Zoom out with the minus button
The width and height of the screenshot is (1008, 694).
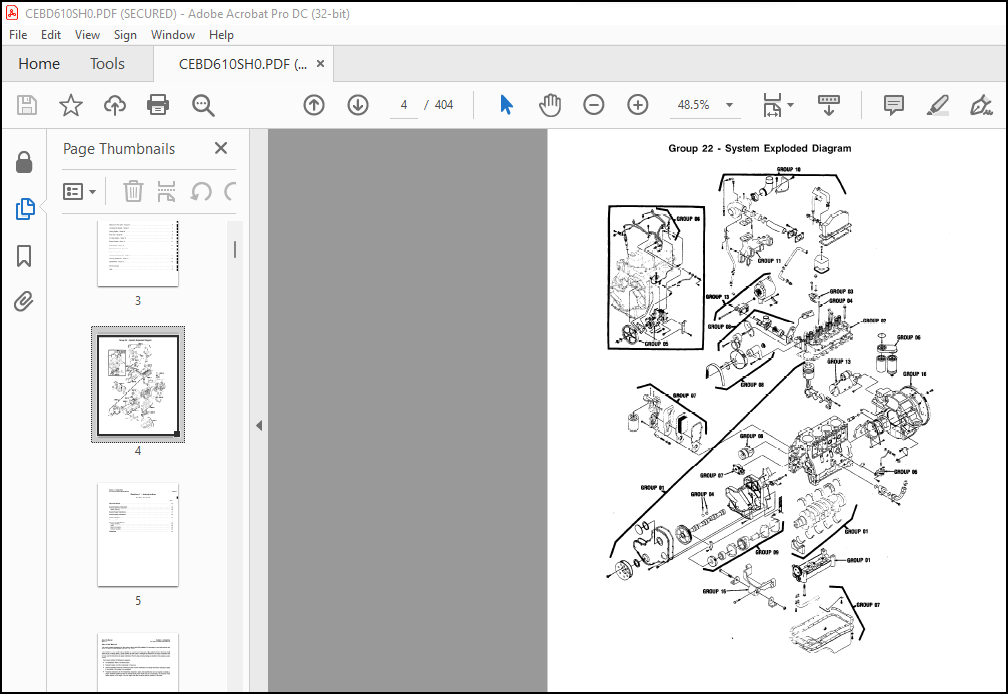click(x=593, y=105)
